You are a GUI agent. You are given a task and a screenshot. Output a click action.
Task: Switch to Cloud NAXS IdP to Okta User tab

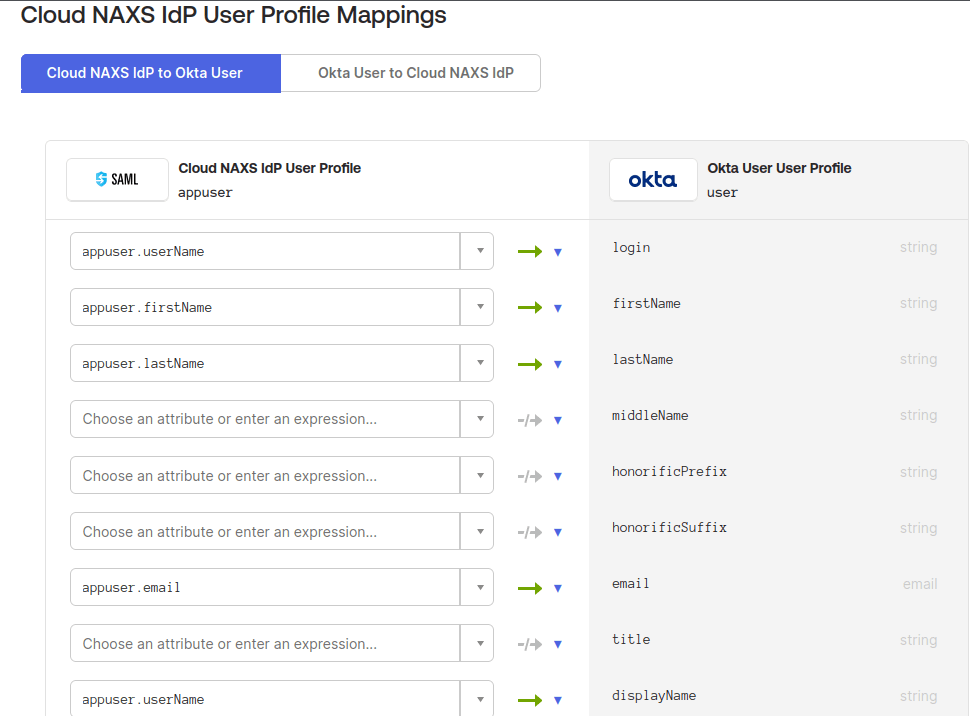coord(151,73)
